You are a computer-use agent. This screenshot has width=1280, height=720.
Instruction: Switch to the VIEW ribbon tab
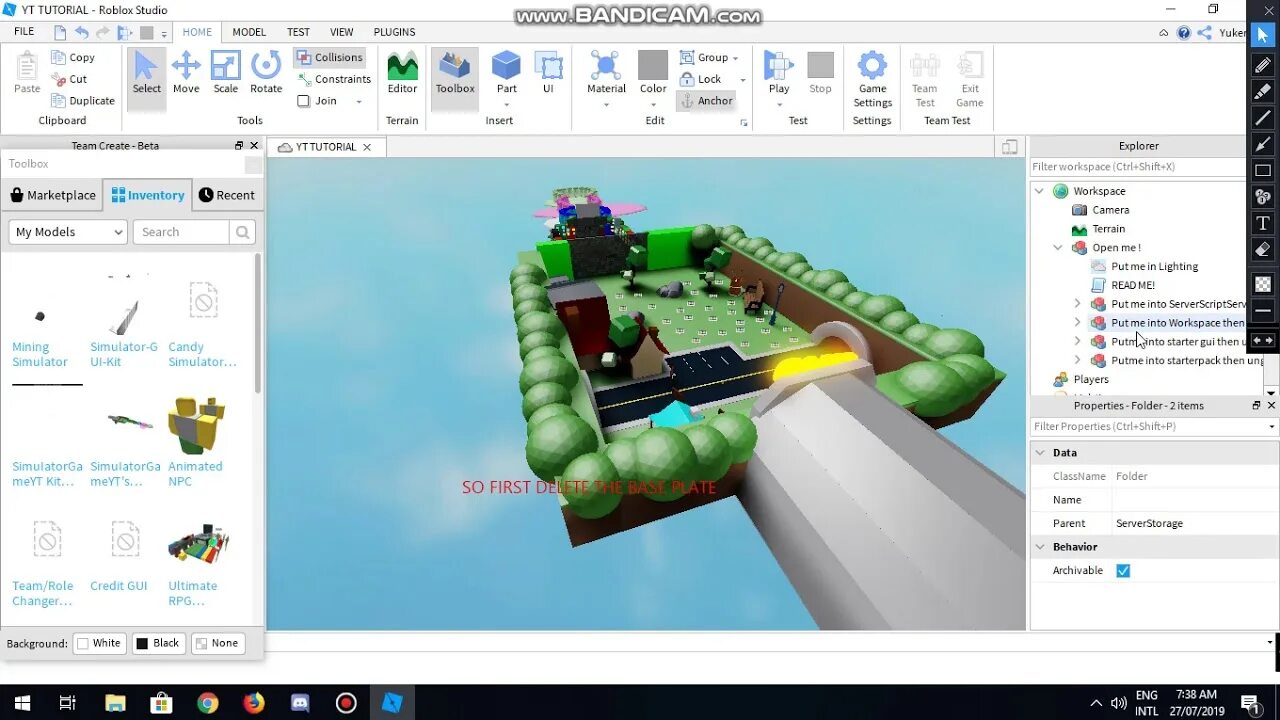pyautogui.click(x=342, y=32)
